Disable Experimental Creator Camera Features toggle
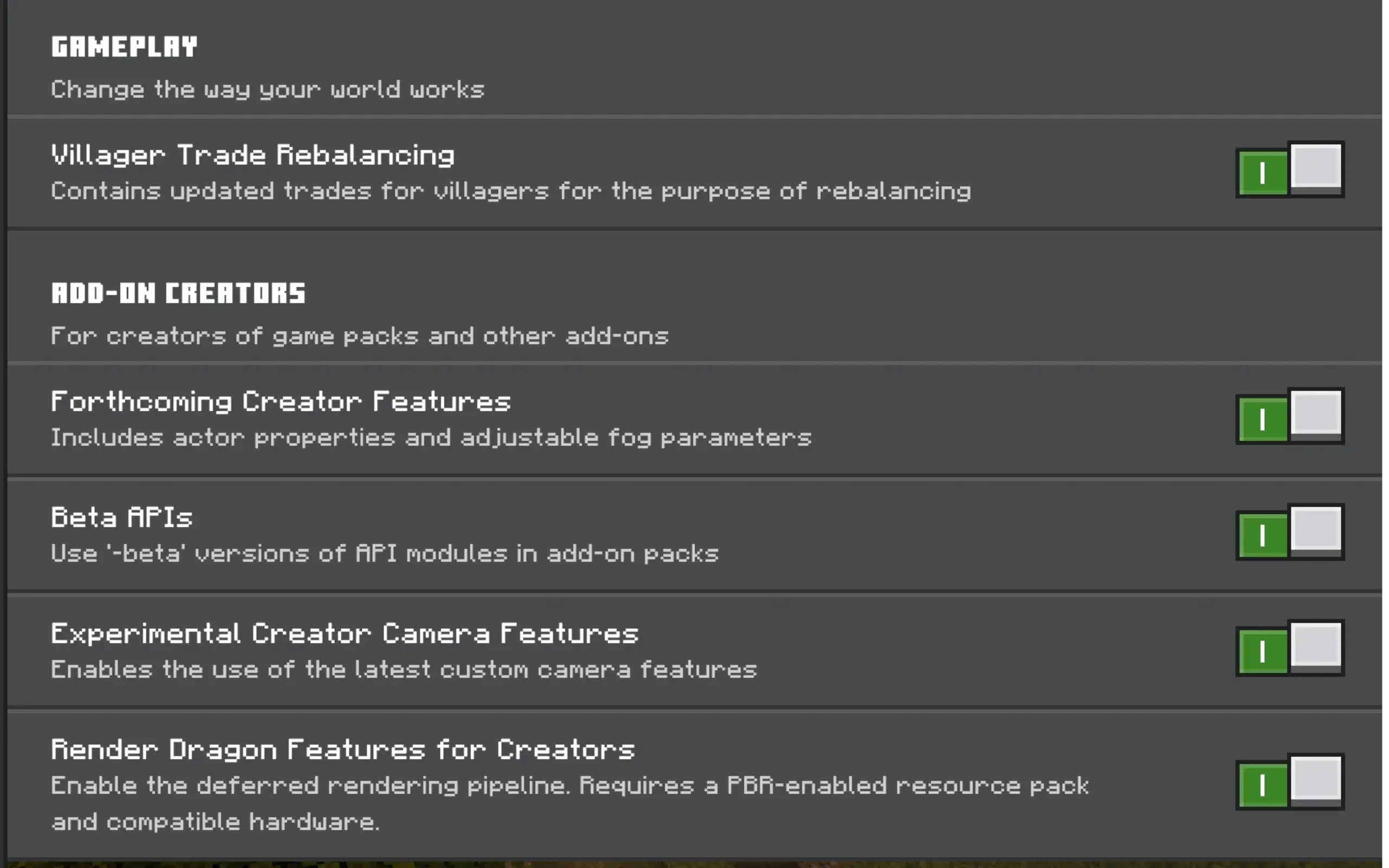The width and height of the screenshot is (1389, 868). tap(1289, 649)
